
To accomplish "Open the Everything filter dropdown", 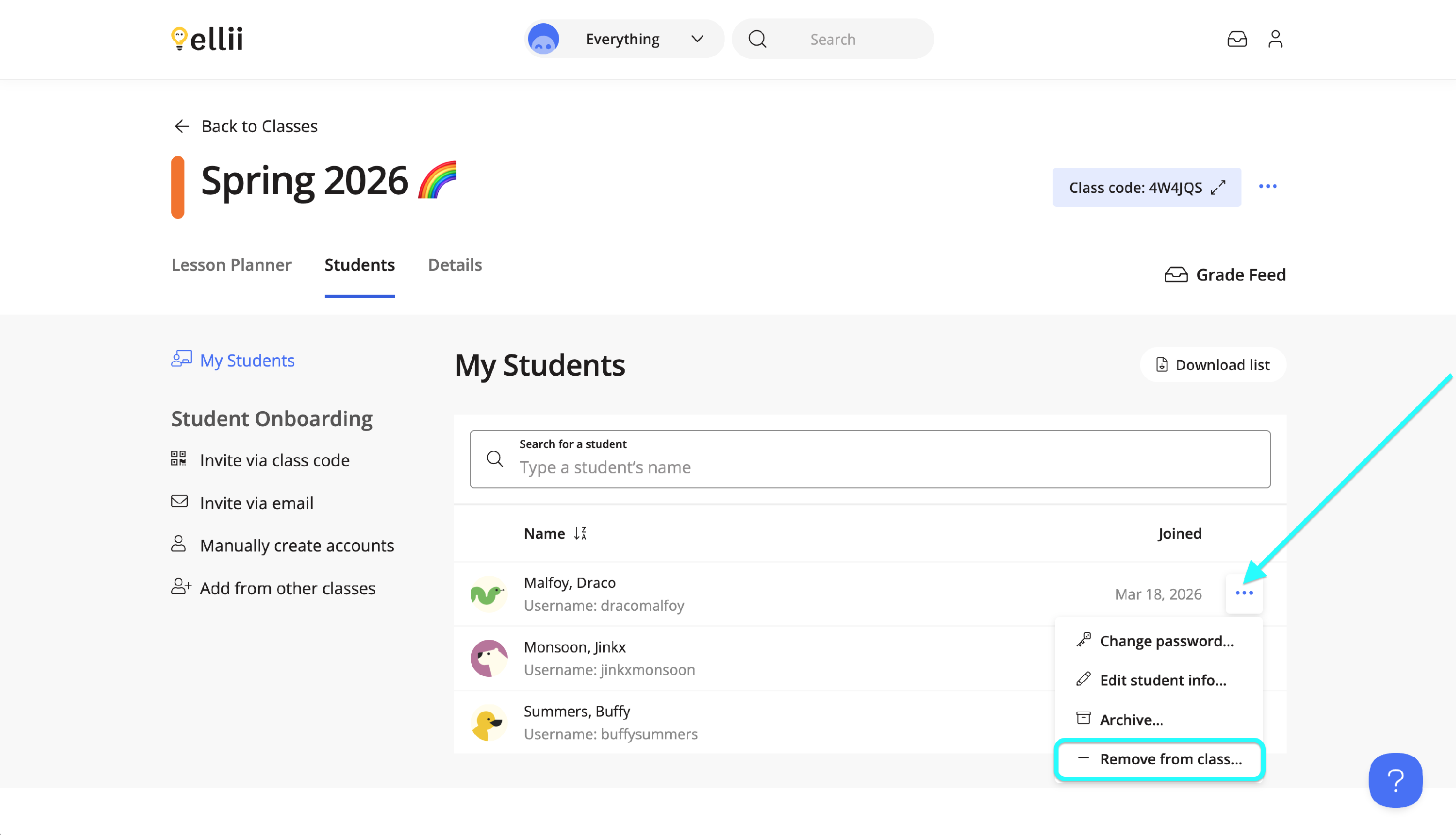I will pyautogui.click(x=624, y=39).
